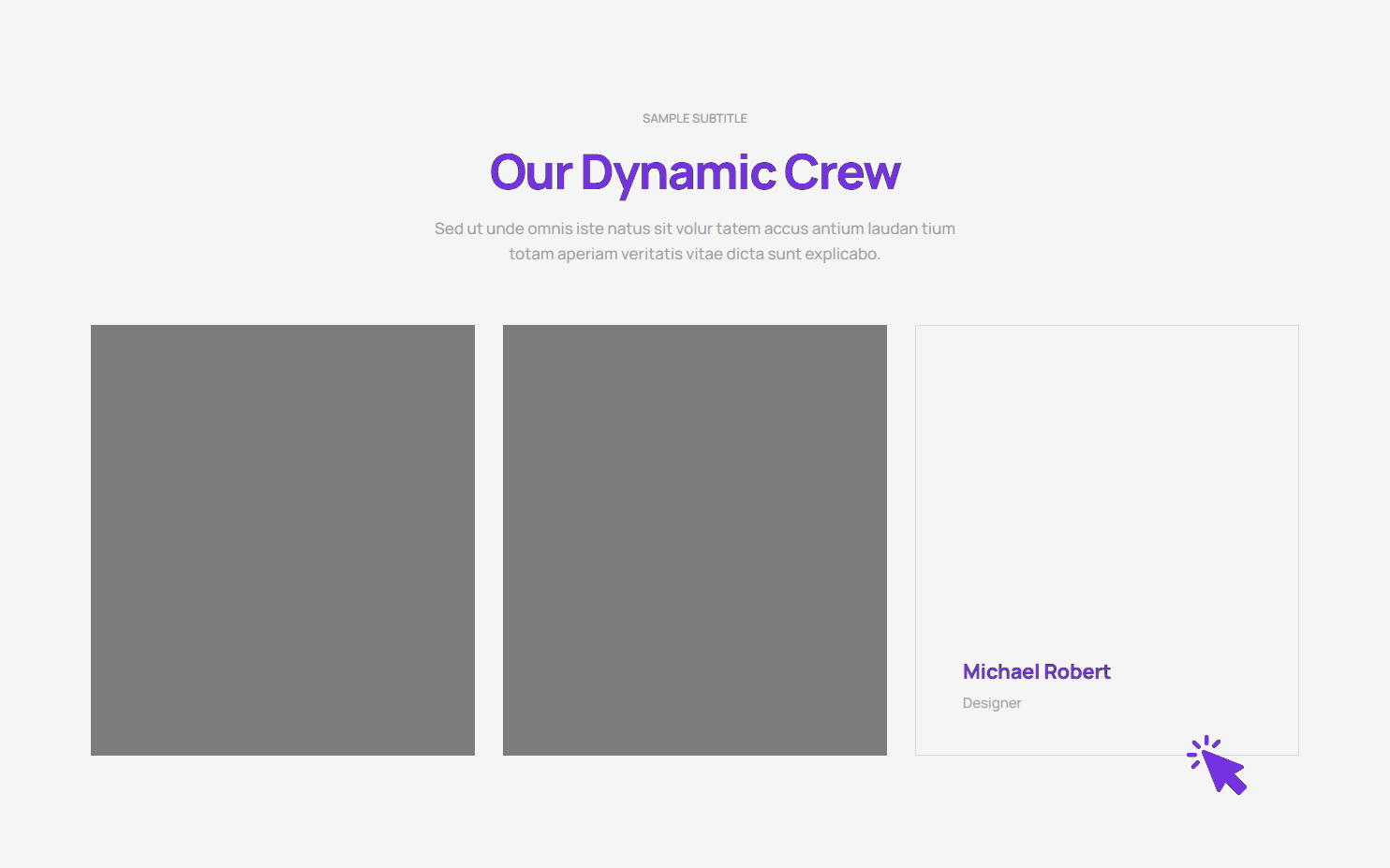Click the word "Dynamic" in the main heading
The image size is (1390, 868).
tap(678, 173)
